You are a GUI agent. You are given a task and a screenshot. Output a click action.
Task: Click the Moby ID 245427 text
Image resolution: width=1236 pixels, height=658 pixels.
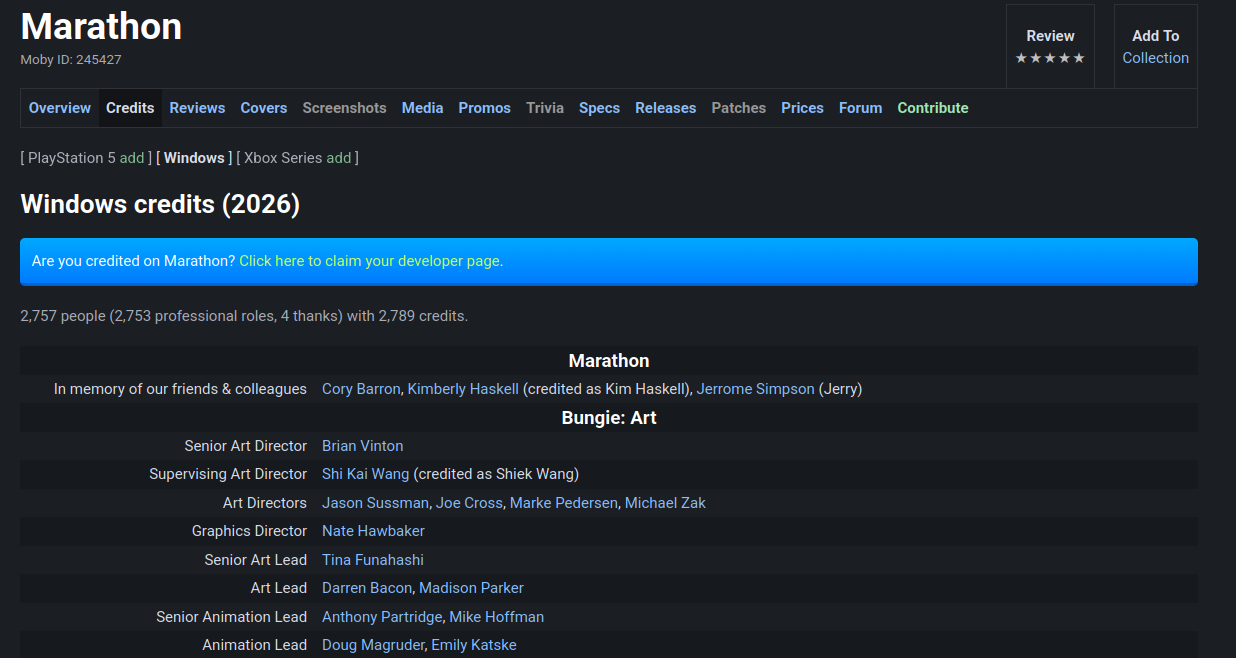(x=71, y=60)
